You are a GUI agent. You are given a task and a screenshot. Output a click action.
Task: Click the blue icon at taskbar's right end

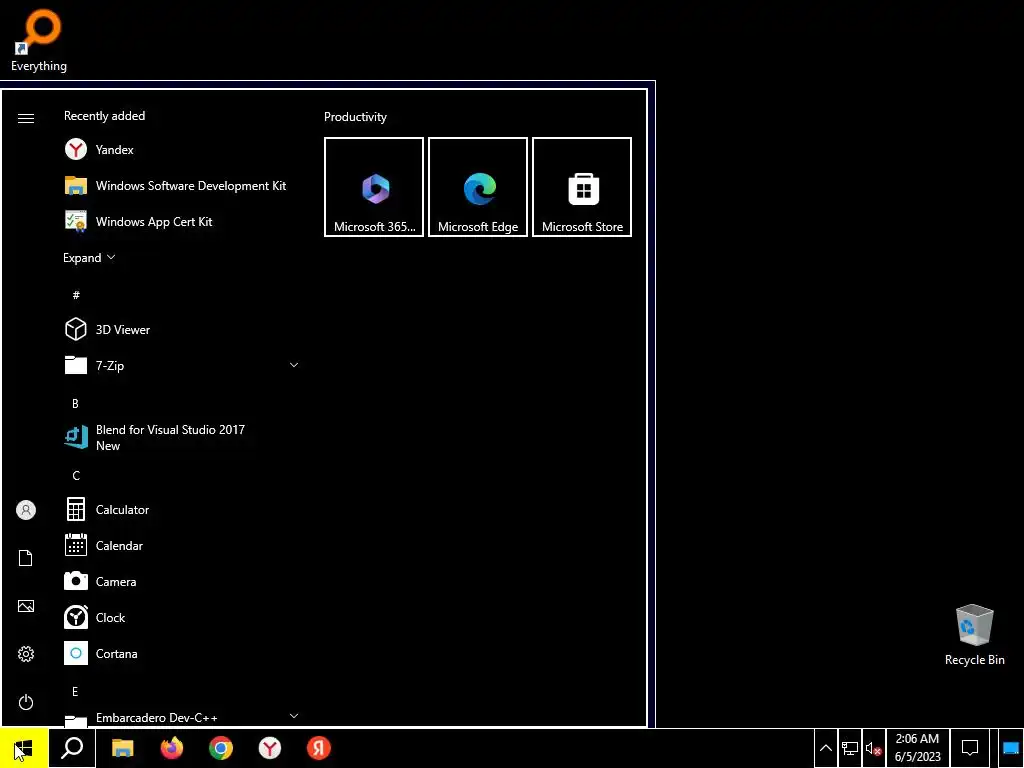point(1010,748)
